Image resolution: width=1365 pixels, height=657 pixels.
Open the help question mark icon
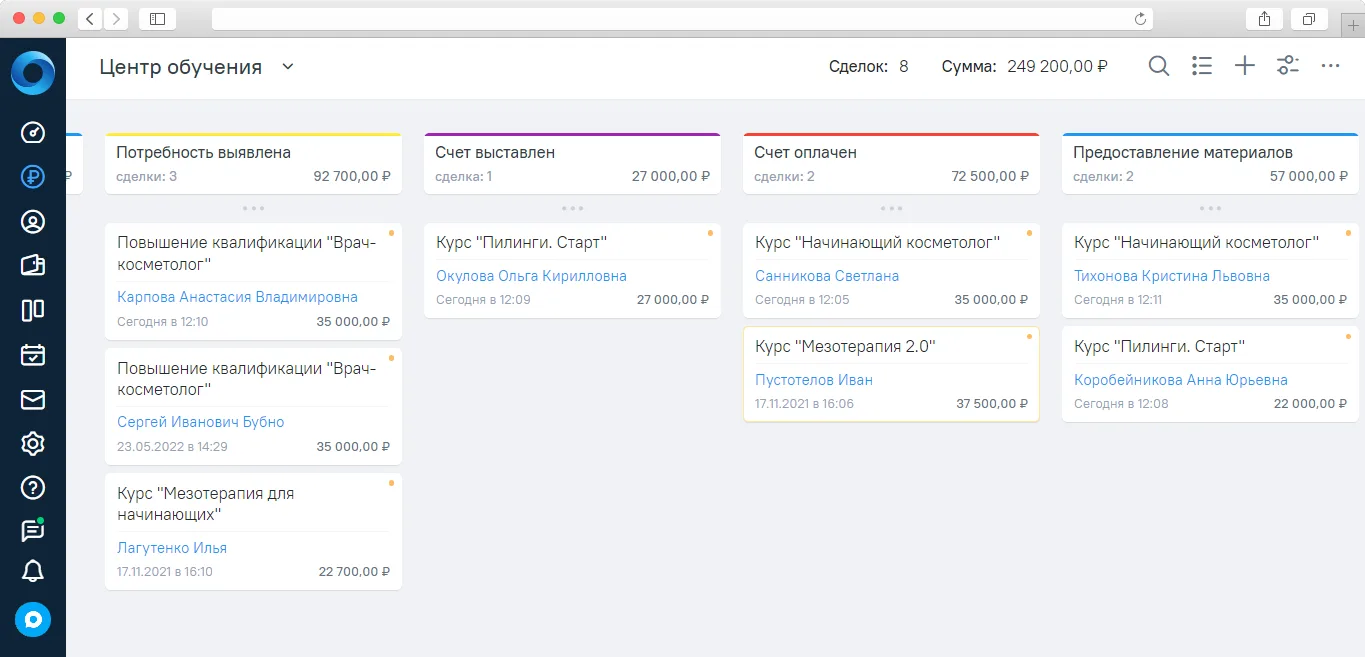tap(33, 487)
